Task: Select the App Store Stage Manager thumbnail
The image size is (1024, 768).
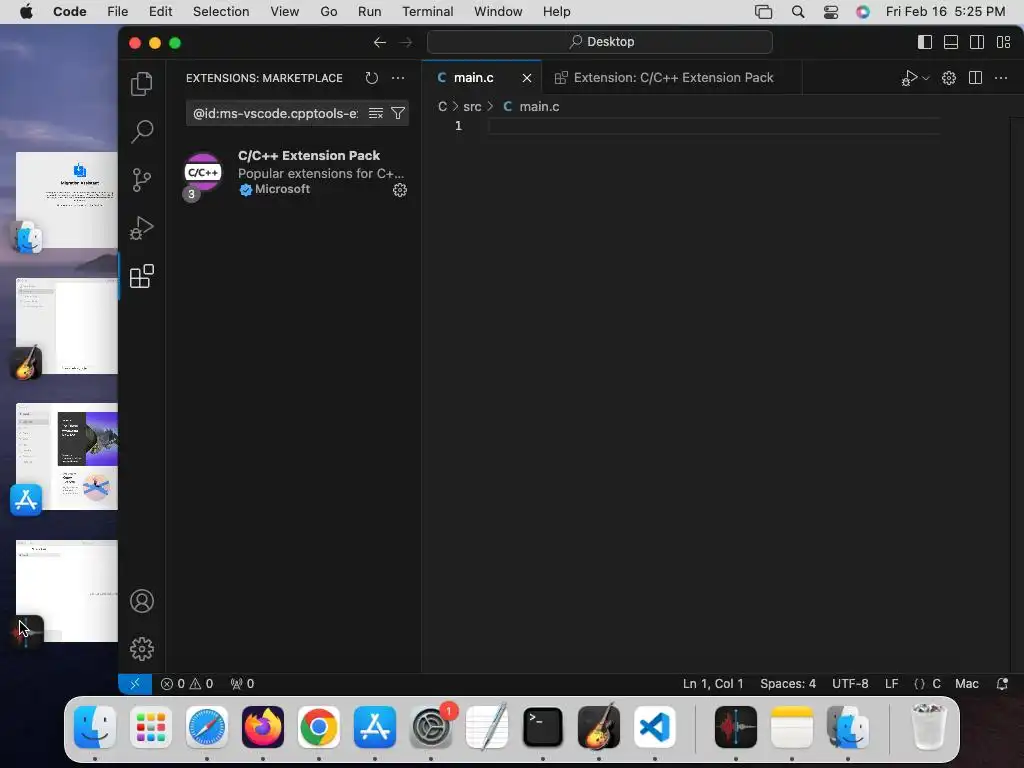Action: 66,456
